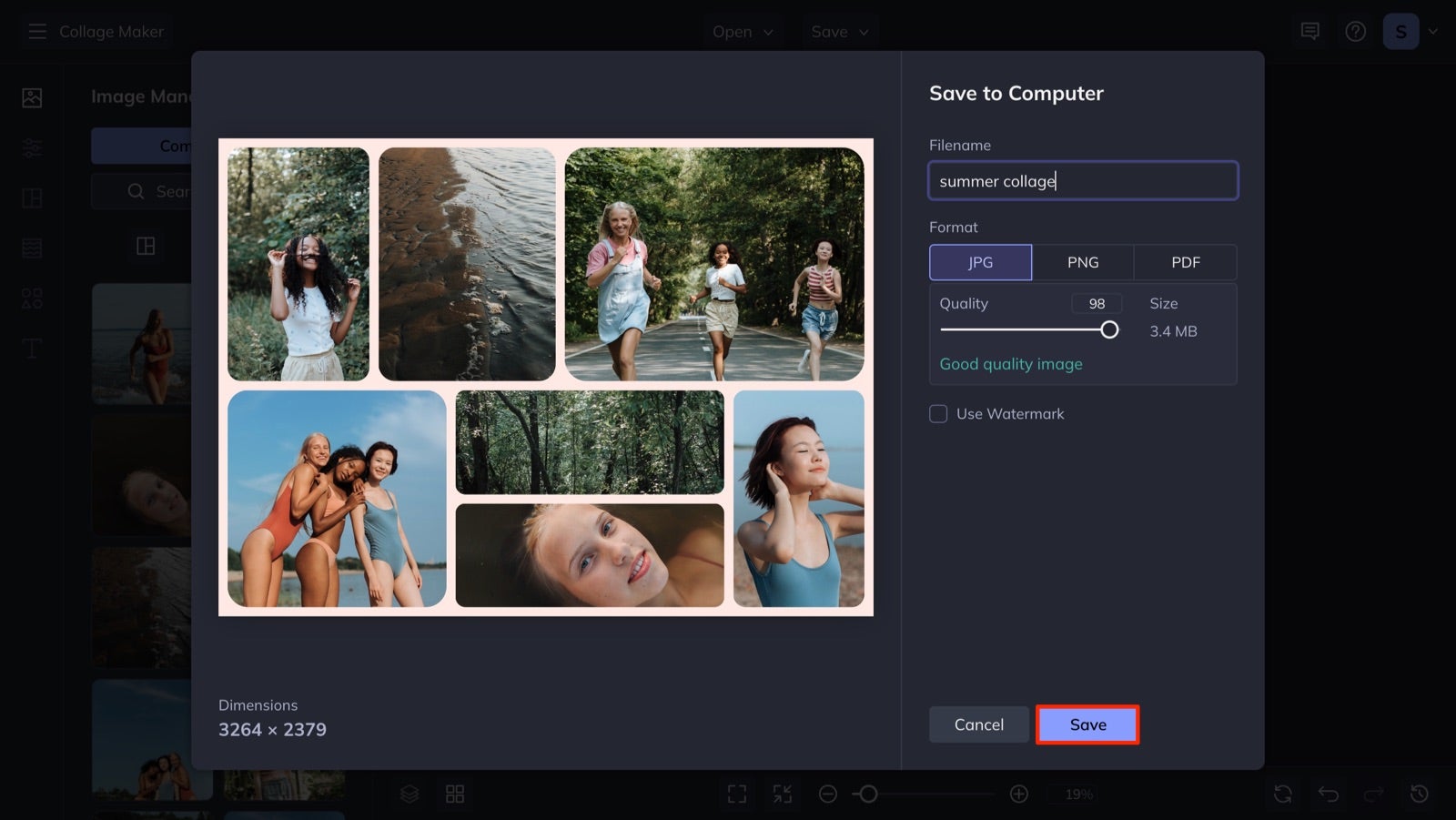The width and height of the screenshot is (1456, 820).
Task: Select the JPG format option
Action: pos(980,262)
